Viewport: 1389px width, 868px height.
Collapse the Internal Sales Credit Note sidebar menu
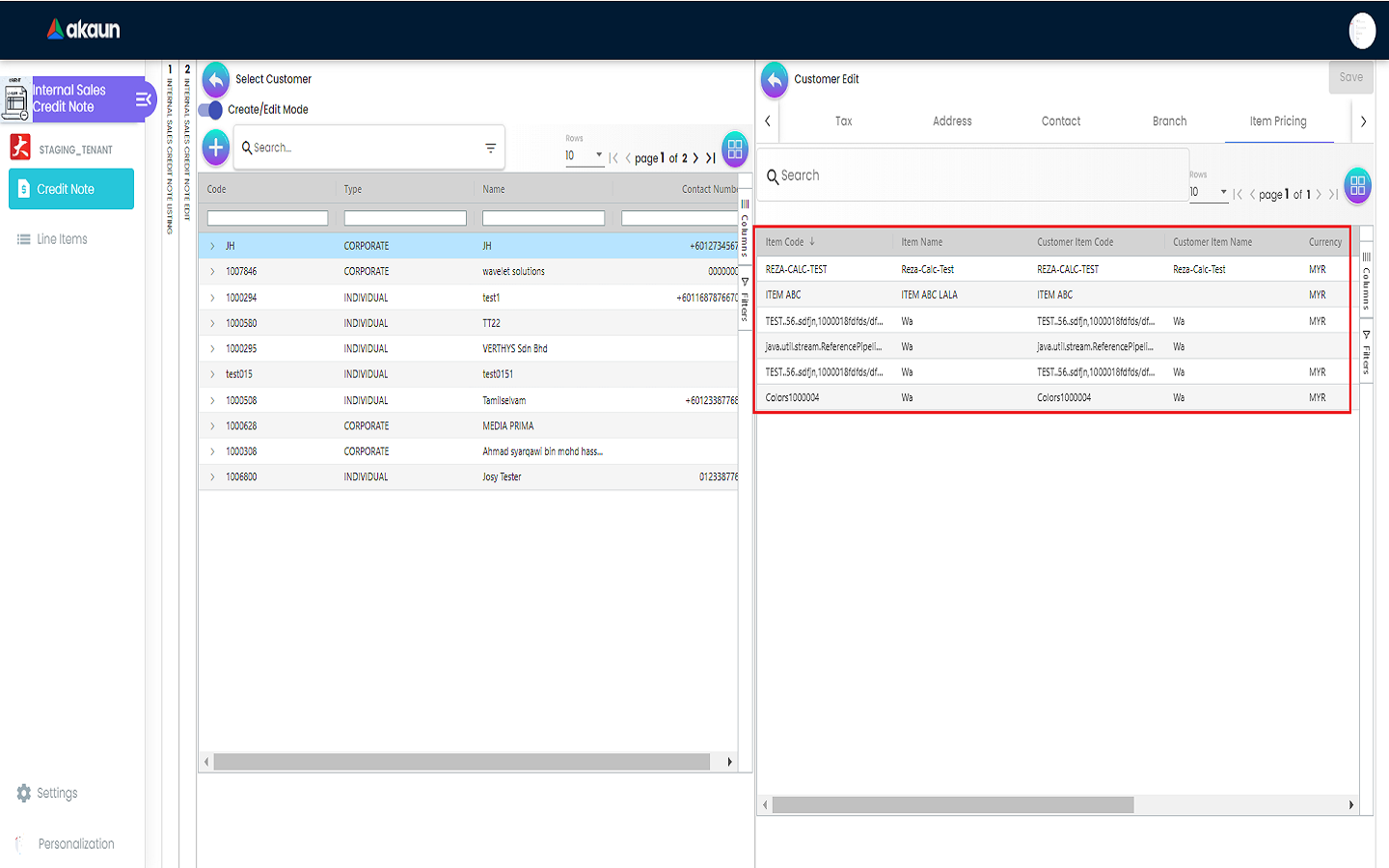tap(143, 99)
